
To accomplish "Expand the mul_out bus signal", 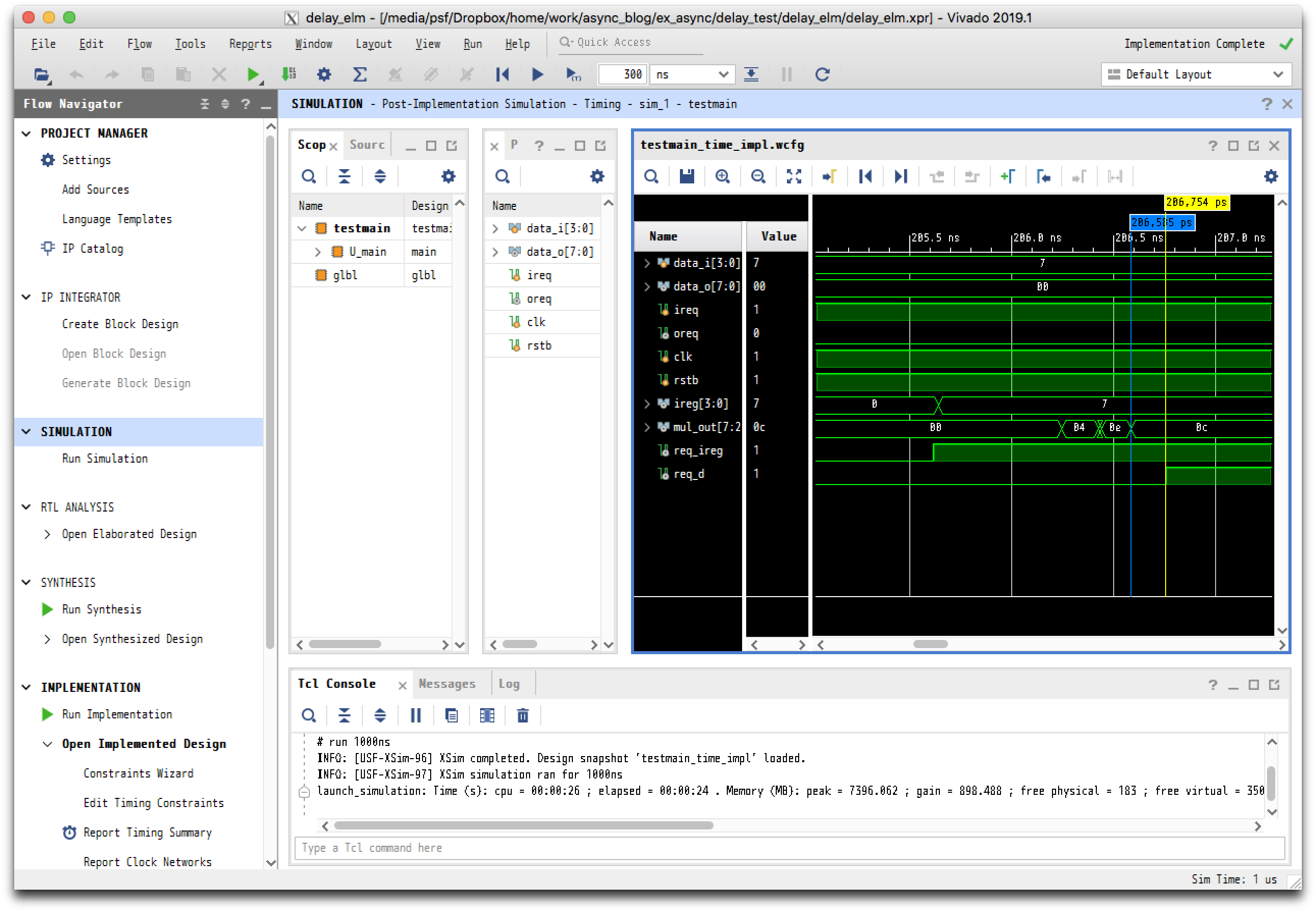I will (647, 427).
